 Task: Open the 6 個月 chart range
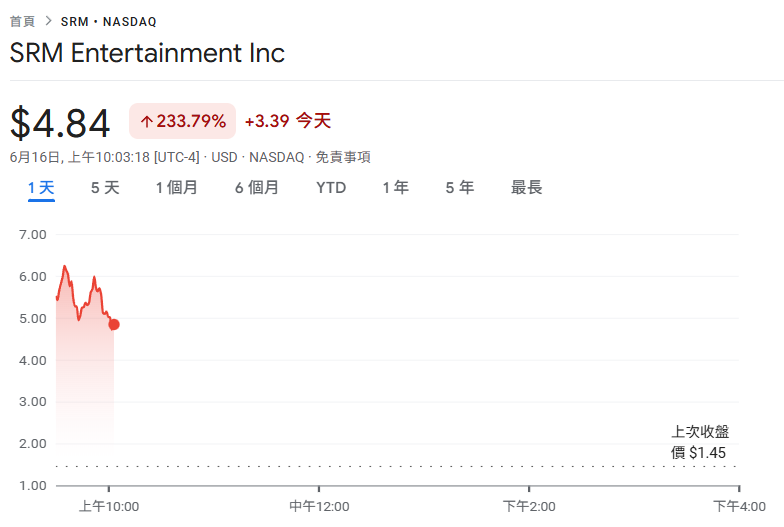(257, 188)
